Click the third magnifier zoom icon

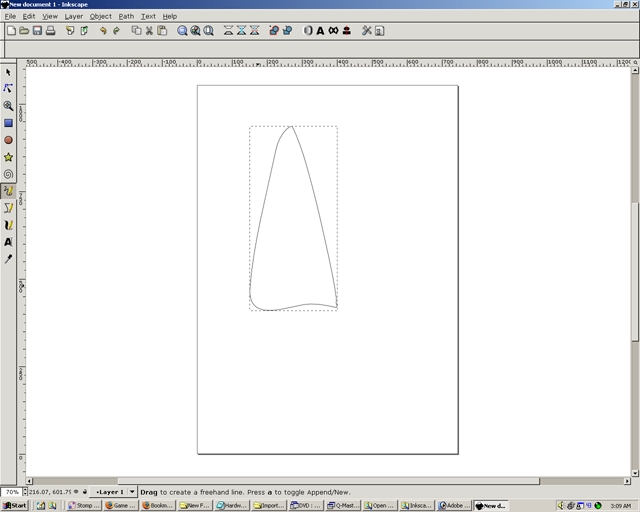(x=209, y=31)
